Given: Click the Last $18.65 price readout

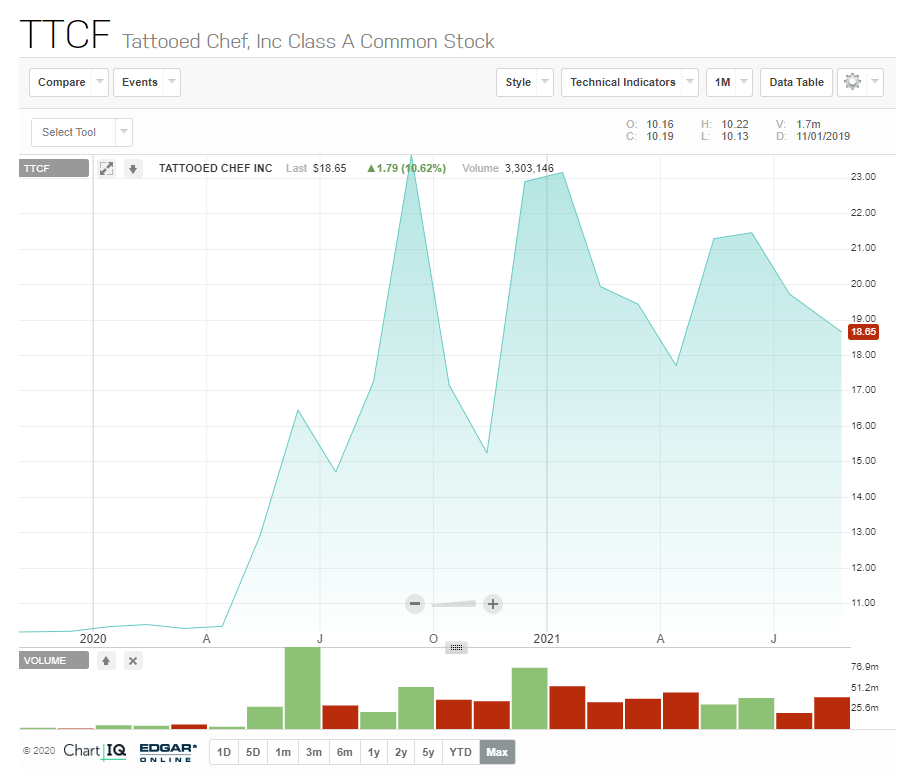Looking at the screenshot, I should [316, 168].
